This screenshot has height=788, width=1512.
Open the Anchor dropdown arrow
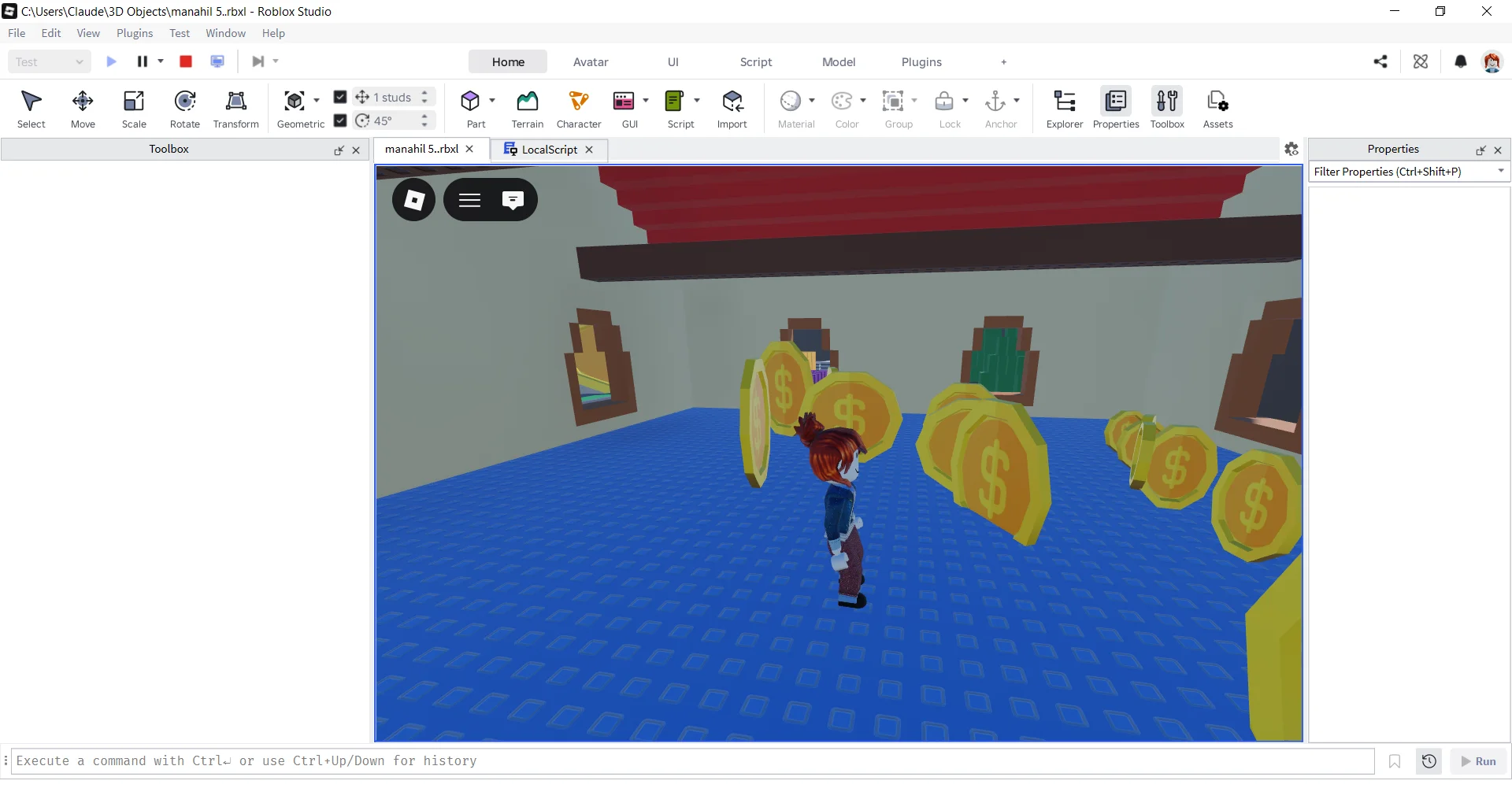(1017, 101)
